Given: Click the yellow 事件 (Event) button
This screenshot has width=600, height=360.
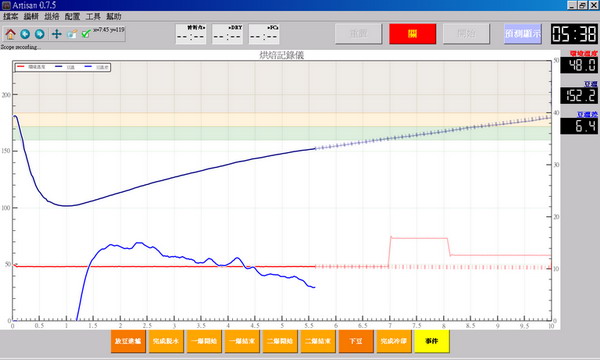Looking at the screenshot, I should coord(432,341).
